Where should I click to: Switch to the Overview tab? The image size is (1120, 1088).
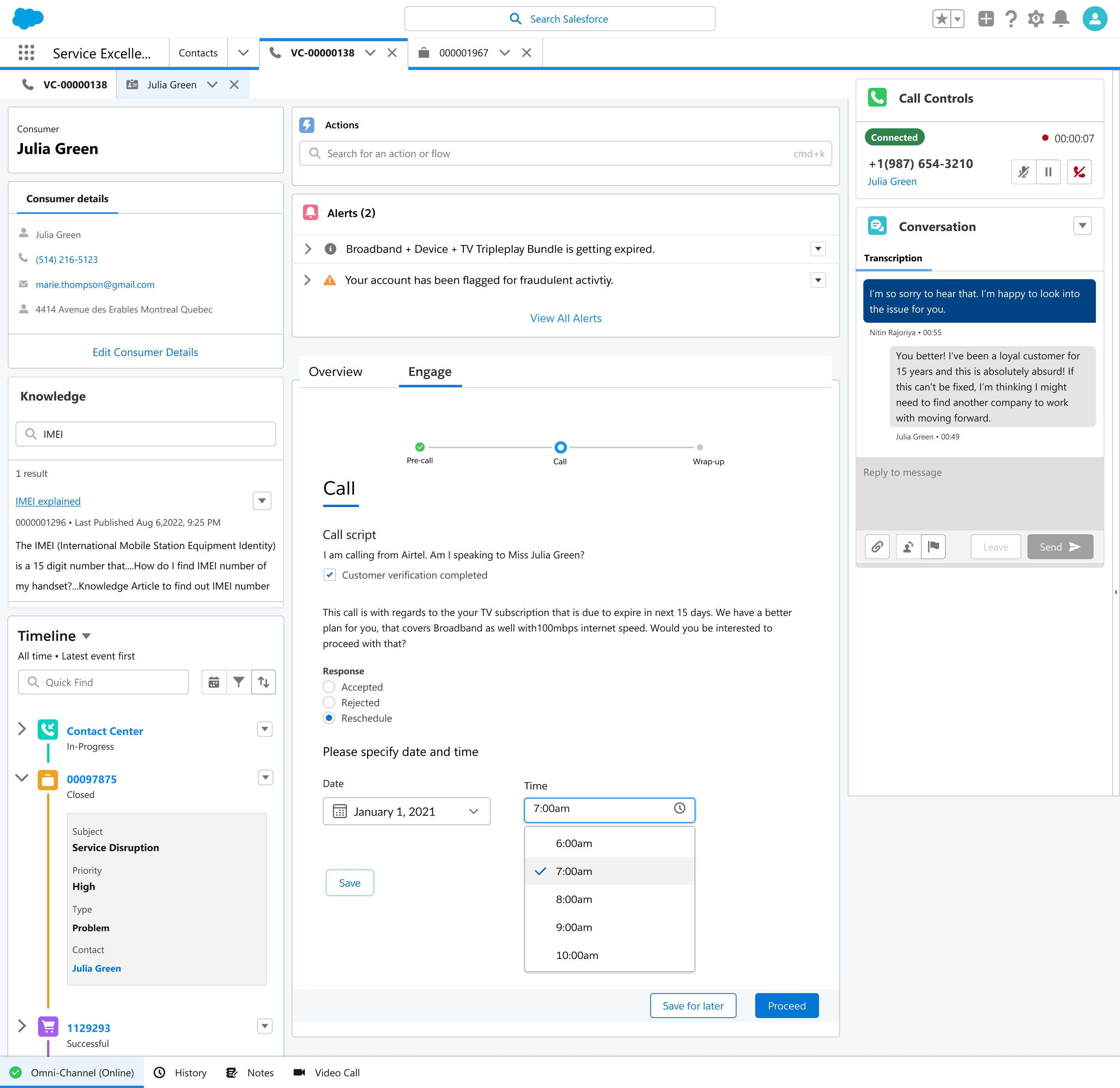point(336,371)
